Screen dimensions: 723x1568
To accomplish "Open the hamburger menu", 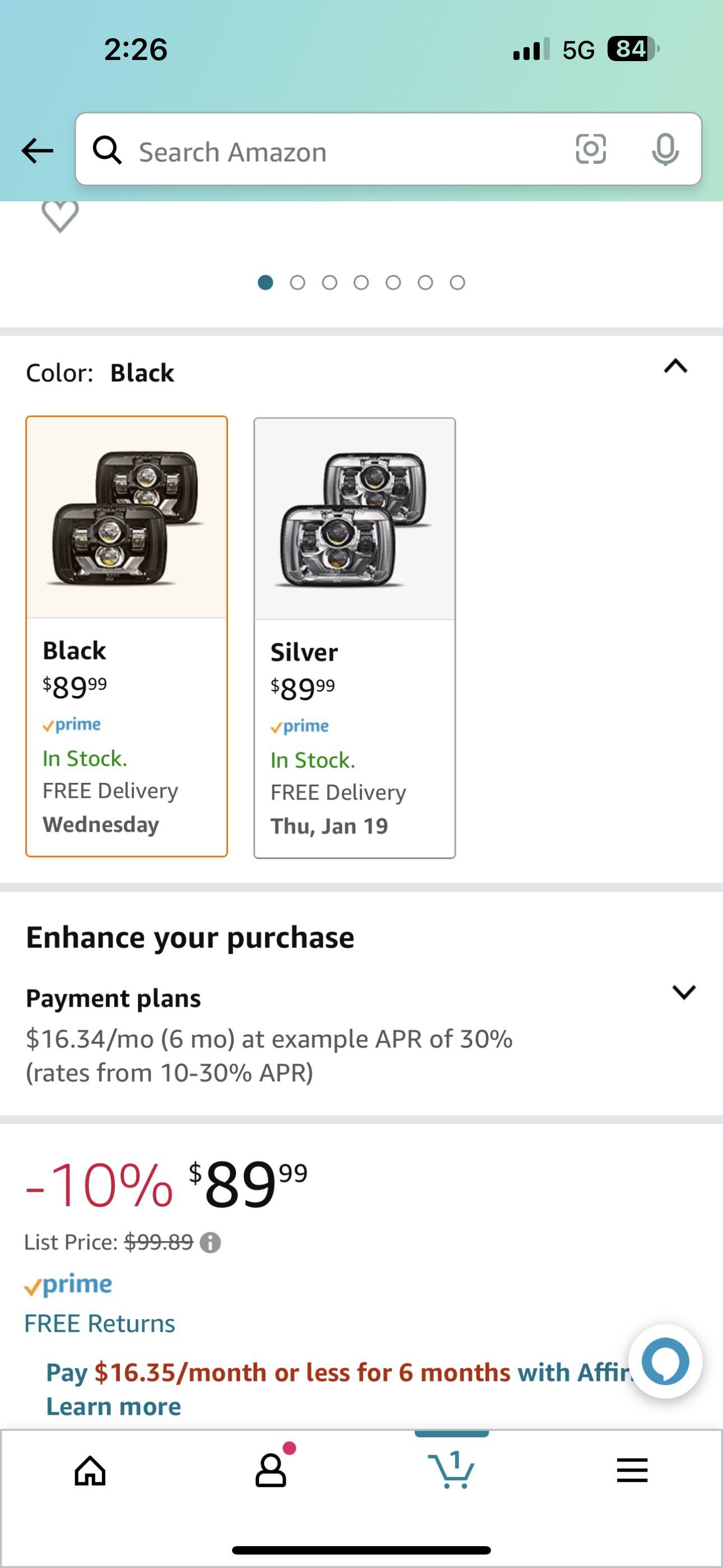I will [x=632, y=1470].
